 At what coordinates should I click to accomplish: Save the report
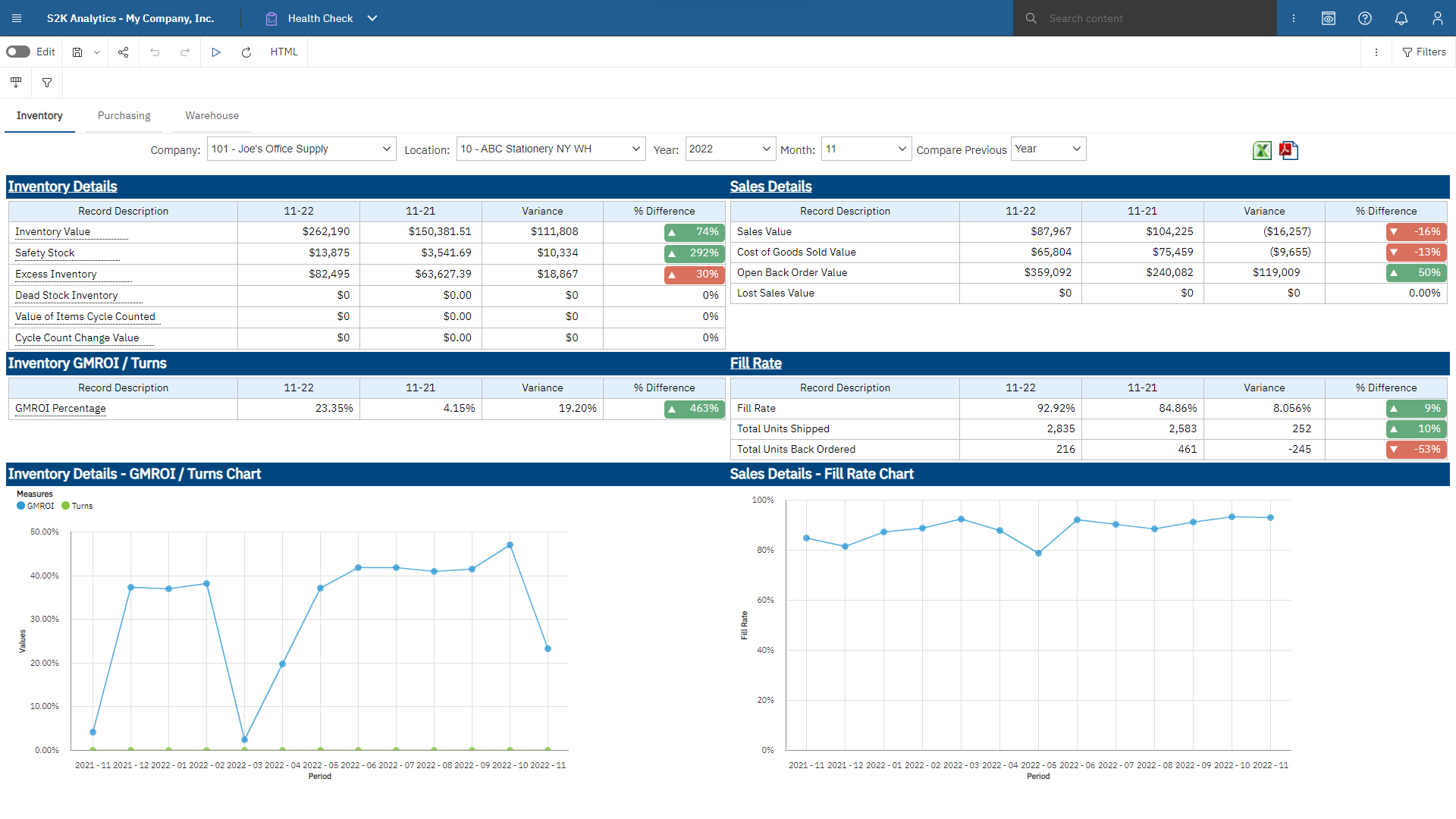coord(77,52)
